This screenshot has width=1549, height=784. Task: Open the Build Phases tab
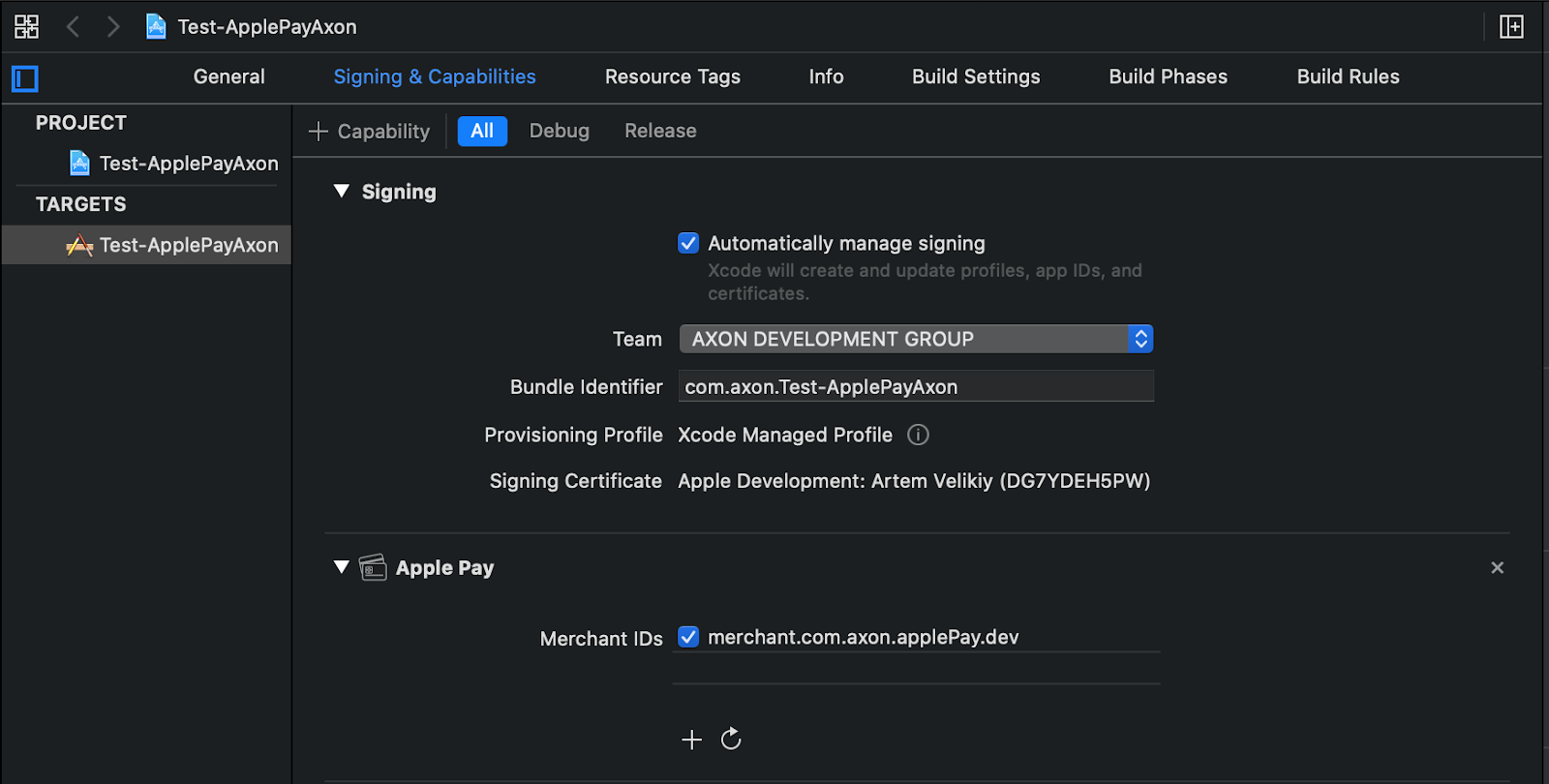[x=1168, y=76]
